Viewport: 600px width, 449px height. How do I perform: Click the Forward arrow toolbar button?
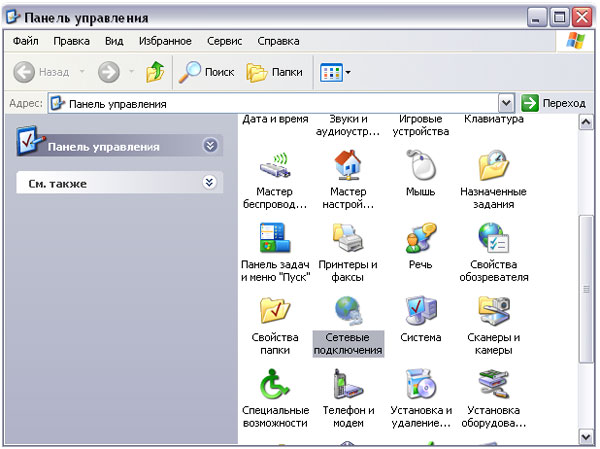(x=109, y=72)
